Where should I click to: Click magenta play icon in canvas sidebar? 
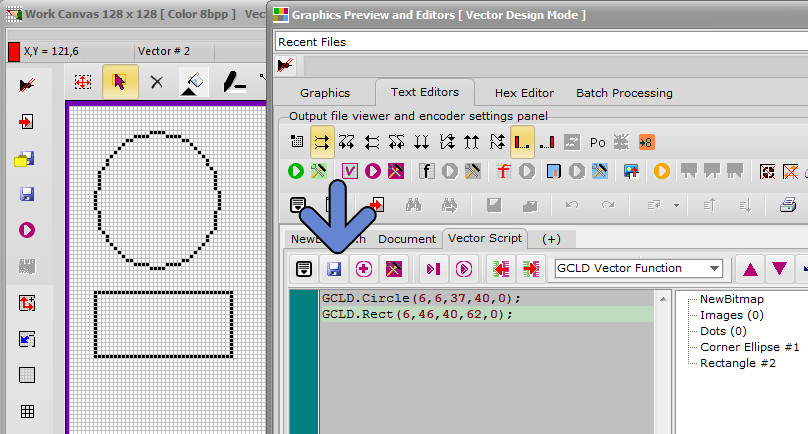coord(27,230)
